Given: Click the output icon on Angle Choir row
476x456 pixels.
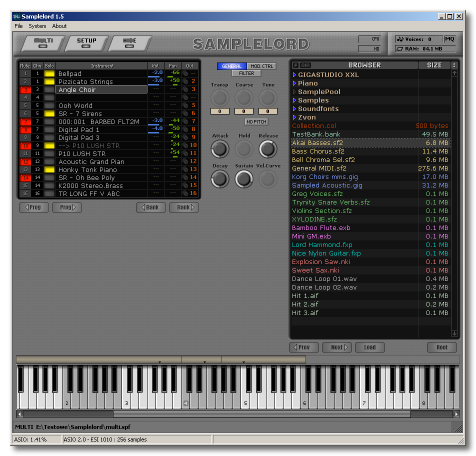Looking at the screenshot, I should click(185, 89).
